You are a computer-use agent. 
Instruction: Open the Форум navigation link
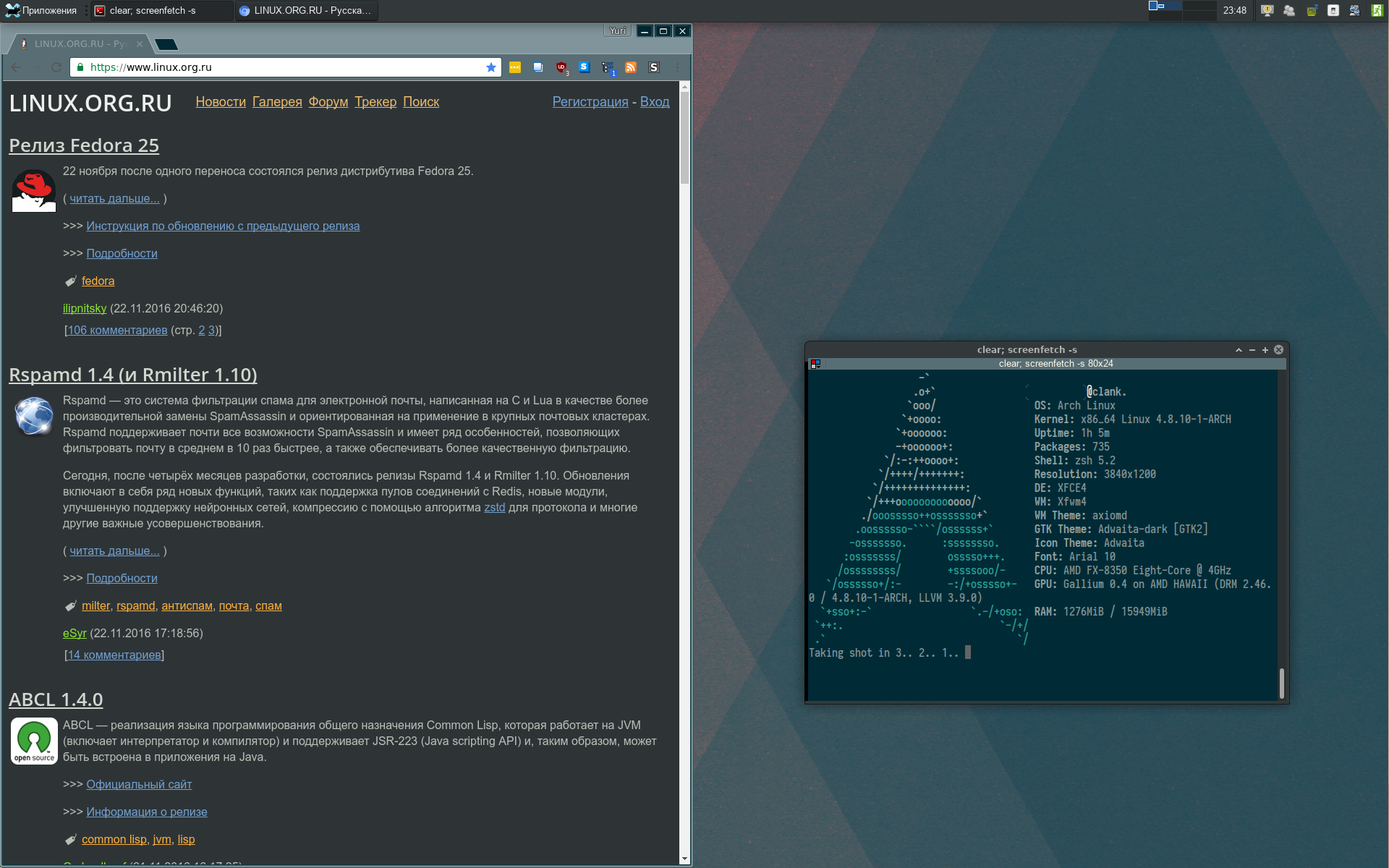coord(328,102)
